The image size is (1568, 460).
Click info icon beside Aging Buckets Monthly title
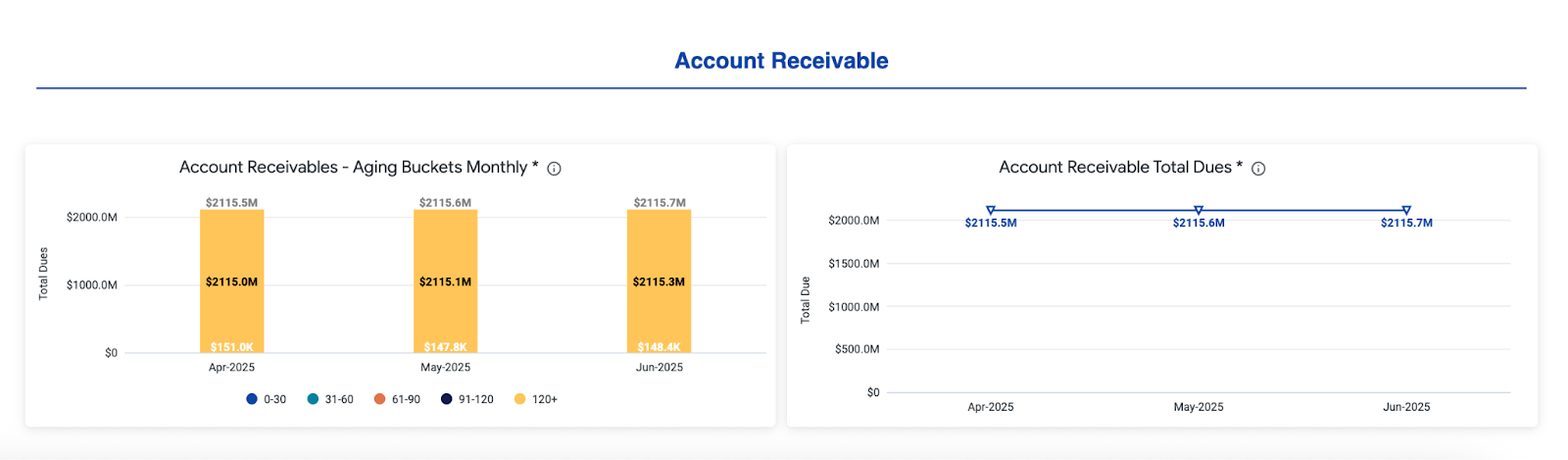pyautogui.click(x=554, y=169)
